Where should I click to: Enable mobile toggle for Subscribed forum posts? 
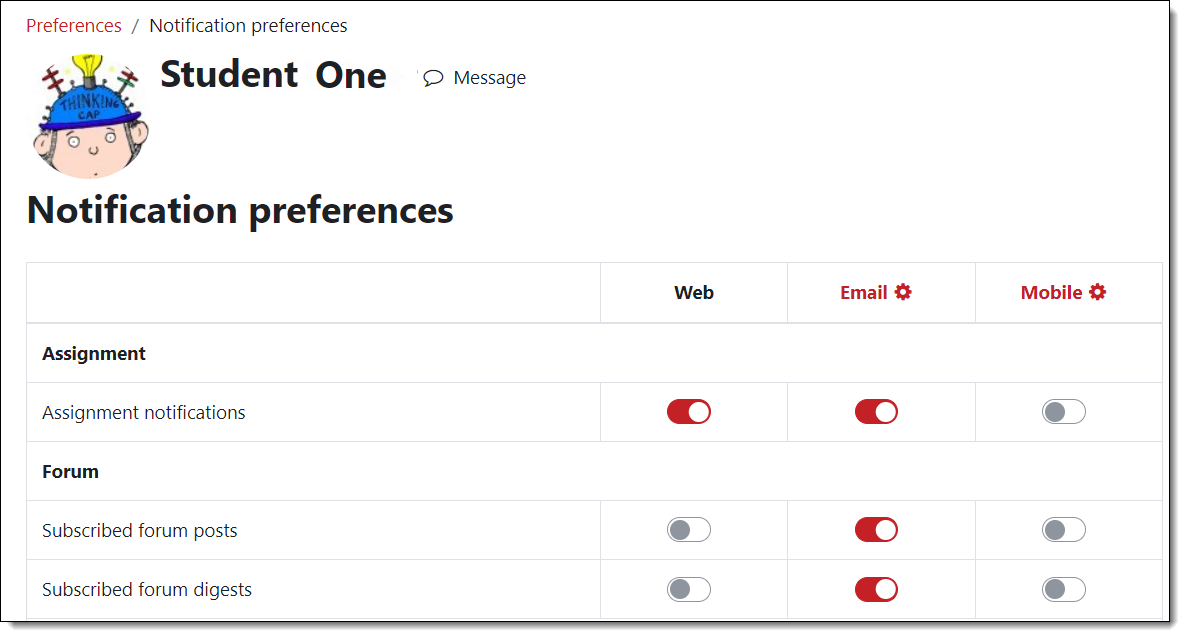(1063, 530)
